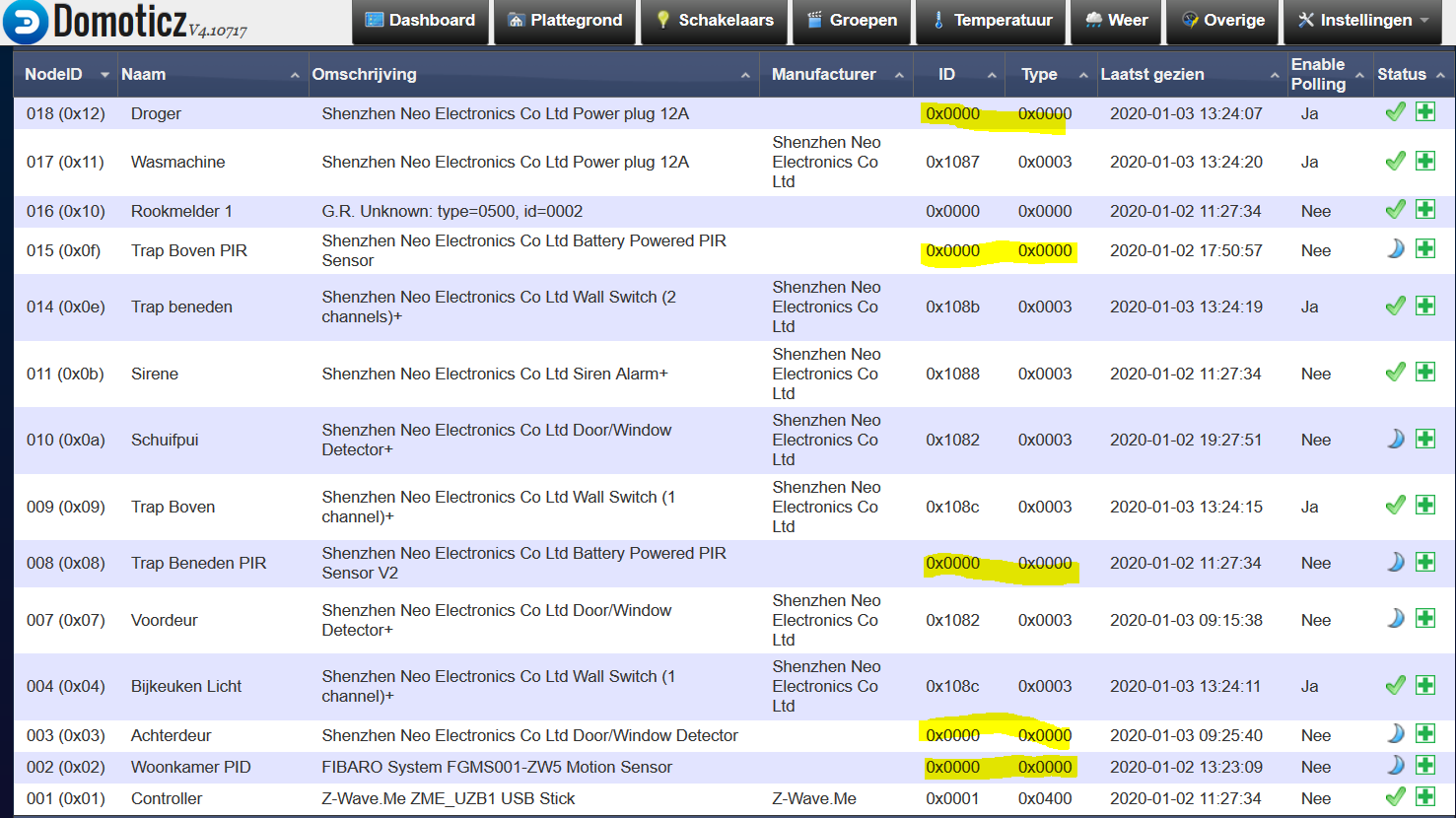Select the Voordeur node name

[x=164, y=620]
